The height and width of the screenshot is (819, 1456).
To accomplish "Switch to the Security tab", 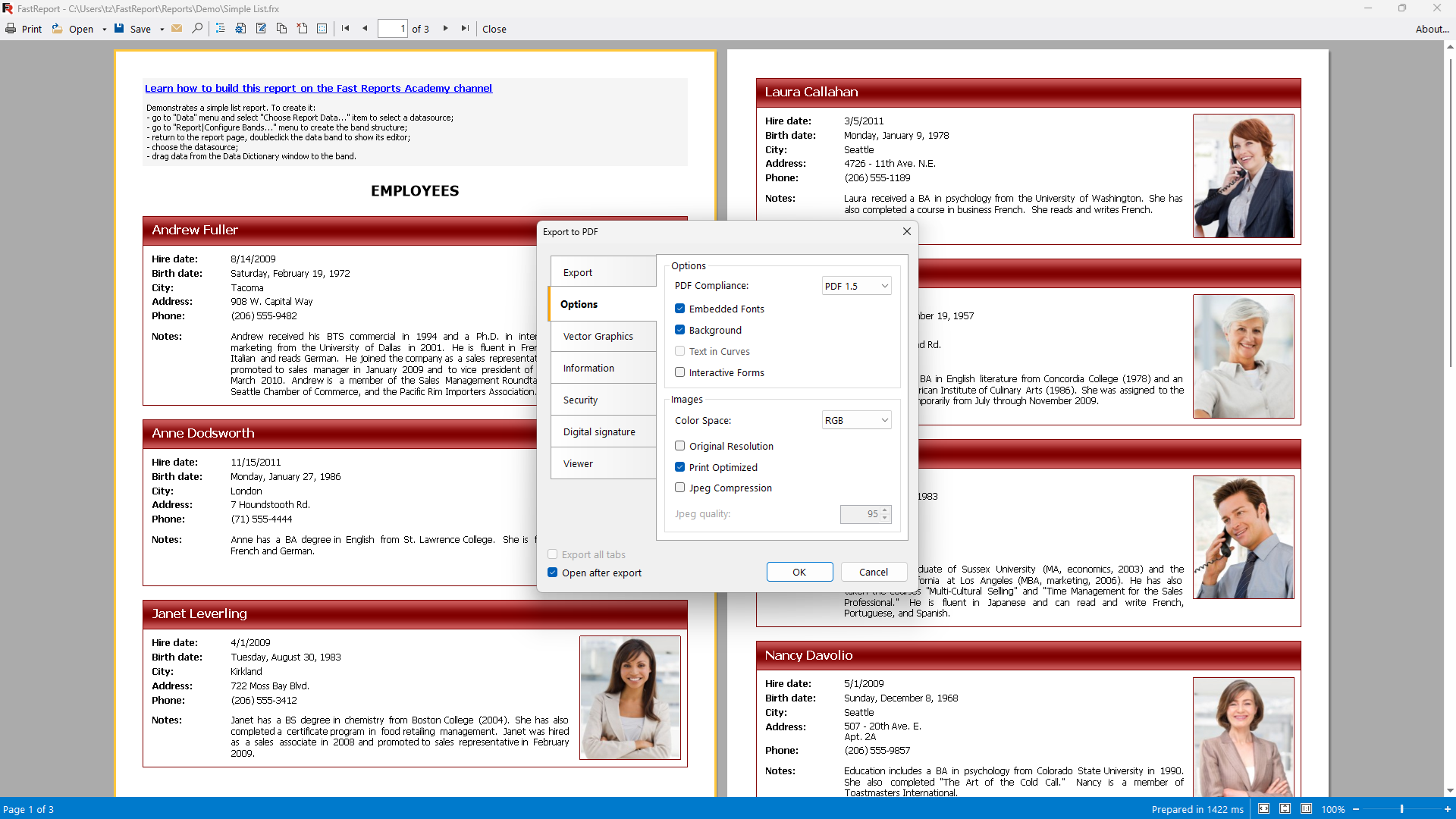I will [x=603, y=400].
